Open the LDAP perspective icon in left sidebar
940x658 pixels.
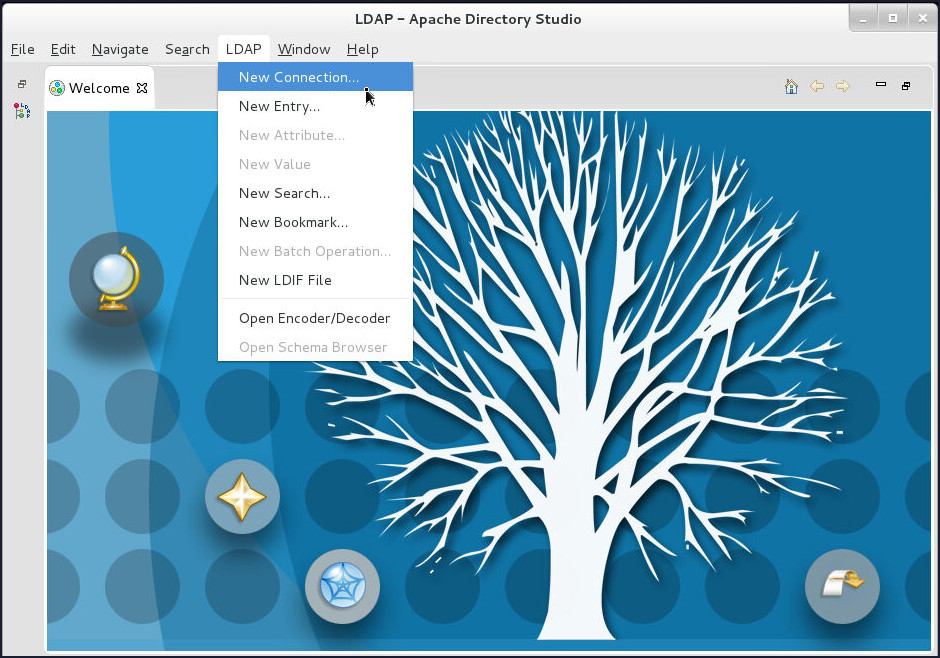(x=22, y=111)
